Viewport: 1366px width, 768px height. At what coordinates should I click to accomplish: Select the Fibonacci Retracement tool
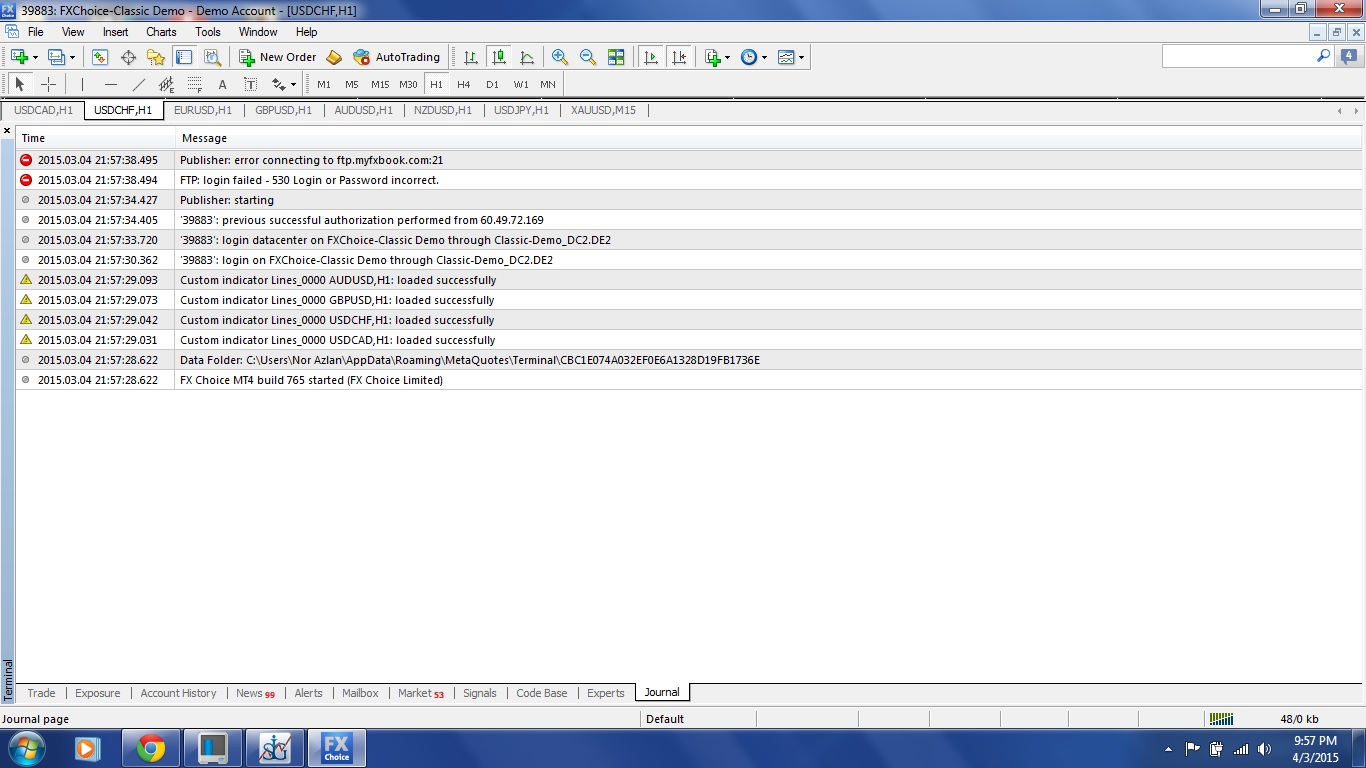194,84
